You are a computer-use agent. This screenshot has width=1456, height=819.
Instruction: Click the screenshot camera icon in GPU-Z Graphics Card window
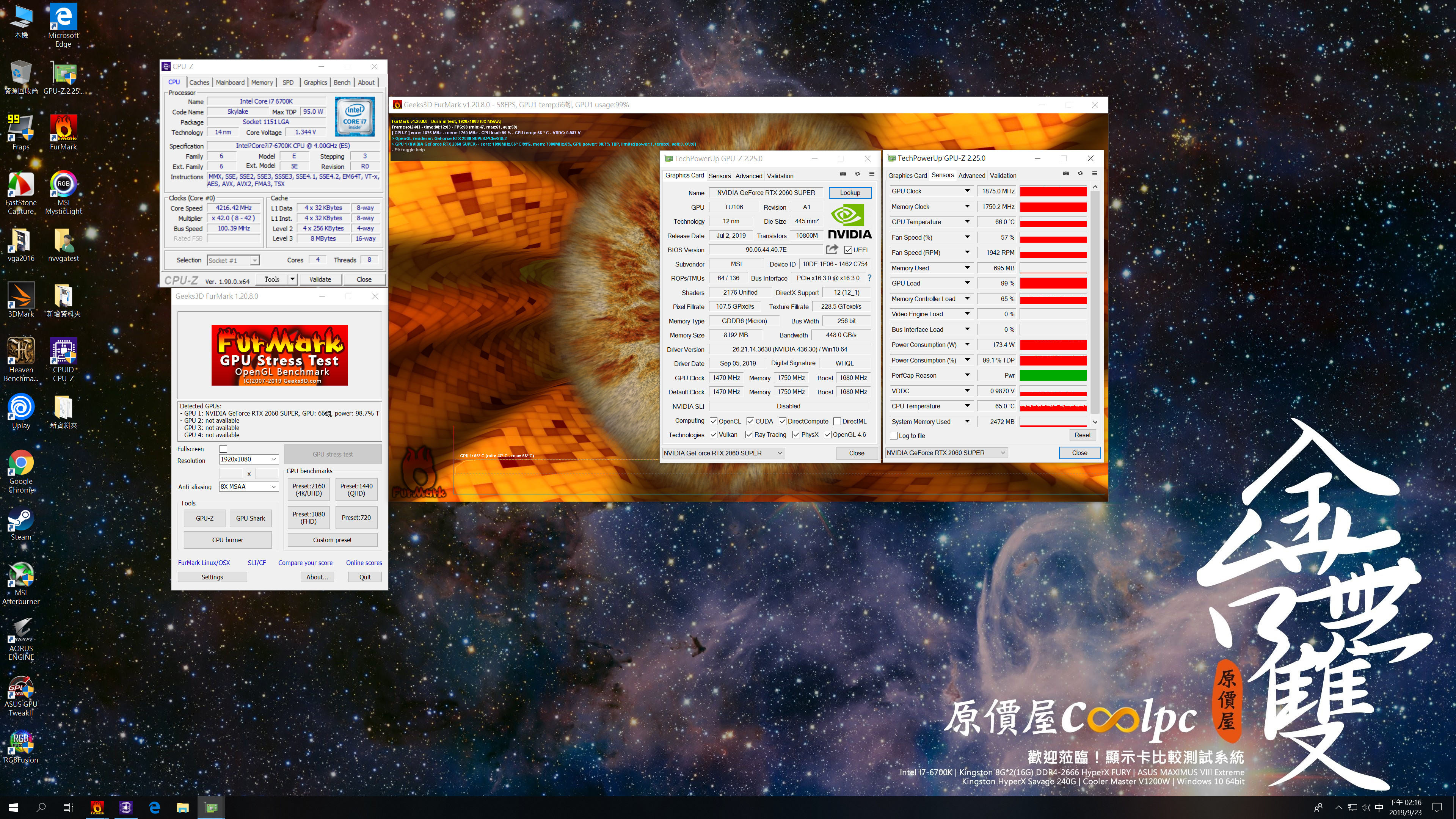click(x=843, y=174)
